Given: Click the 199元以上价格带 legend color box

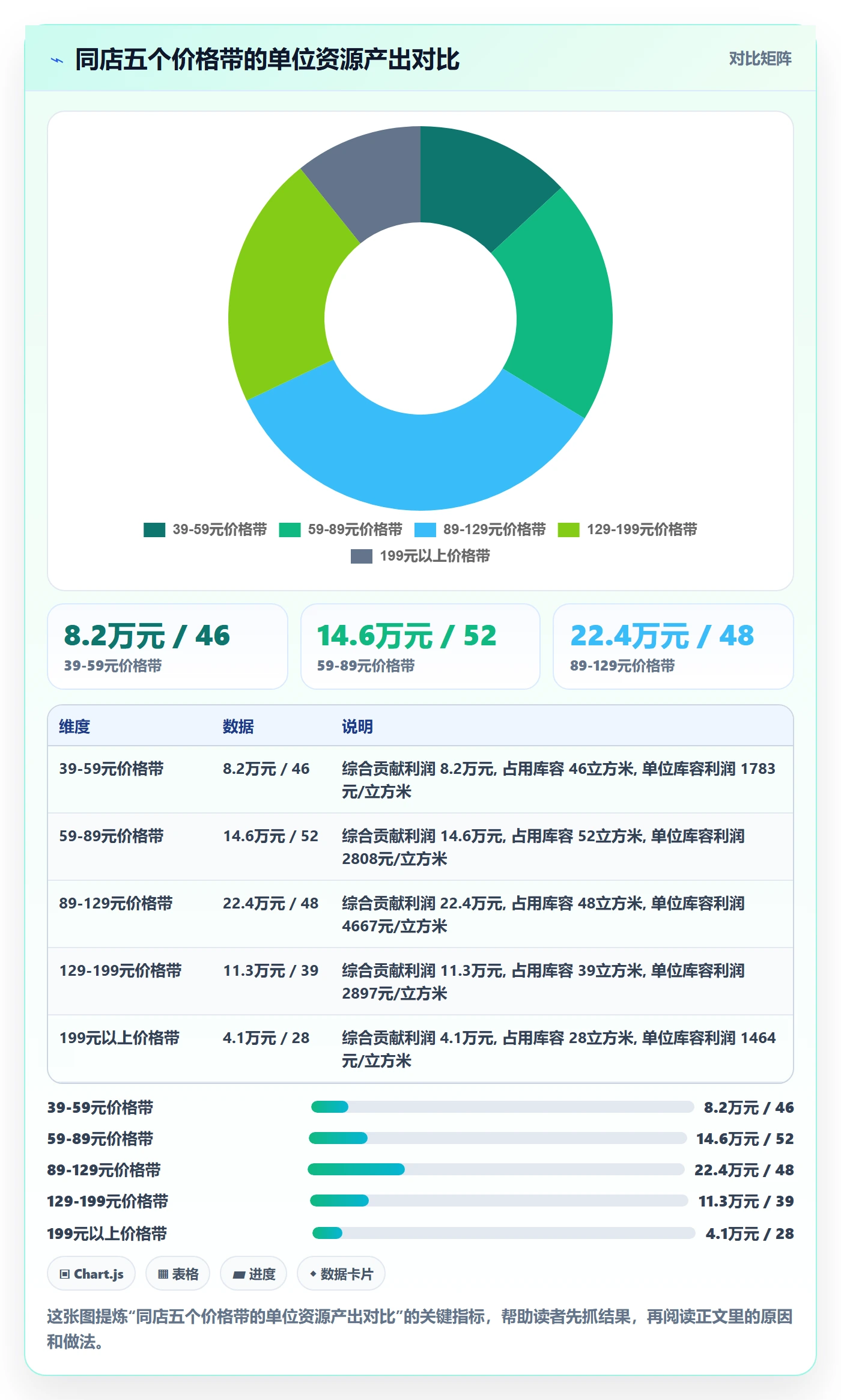Looking at the screenshot, I should coord(361,556).
